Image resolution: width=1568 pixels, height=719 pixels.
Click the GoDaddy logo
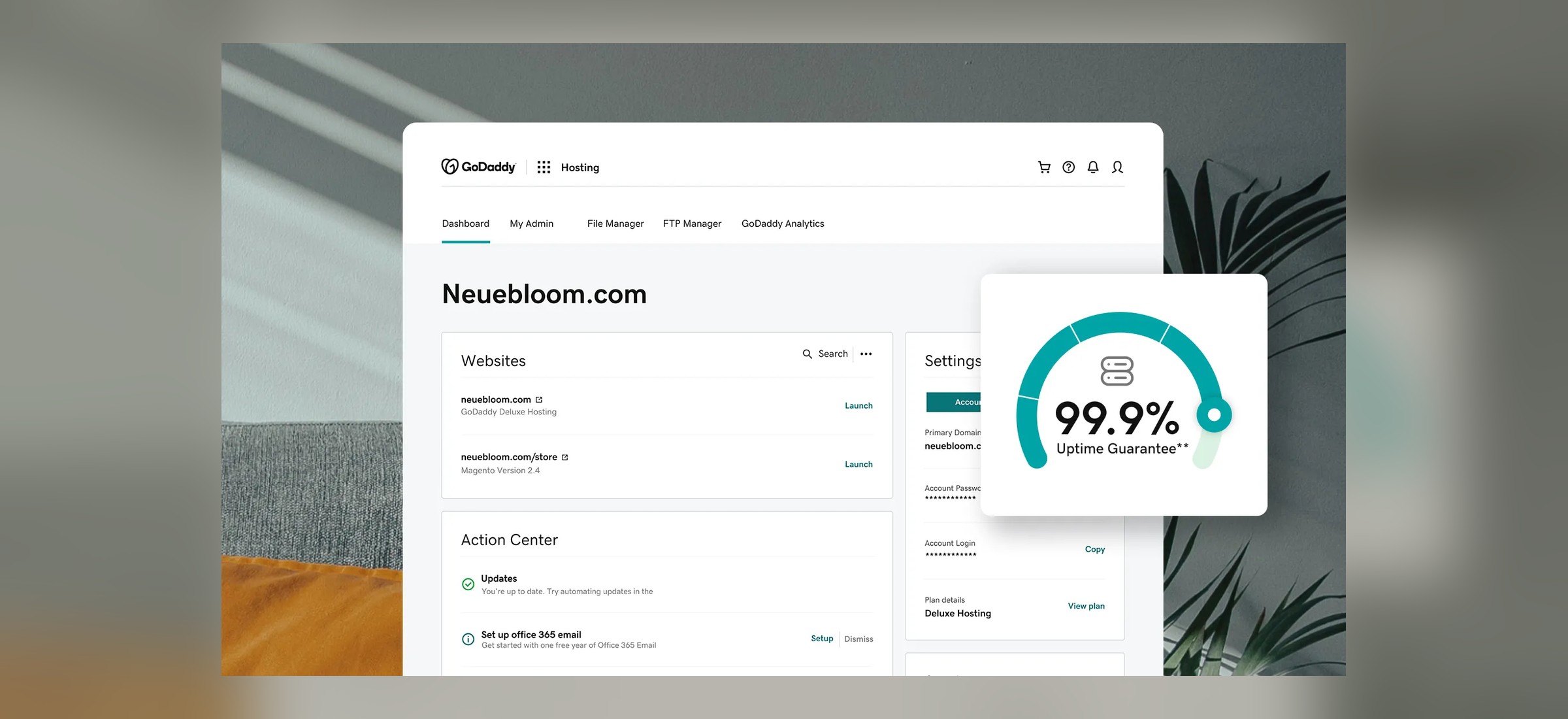pyautogui.click(x=478, y=167)
